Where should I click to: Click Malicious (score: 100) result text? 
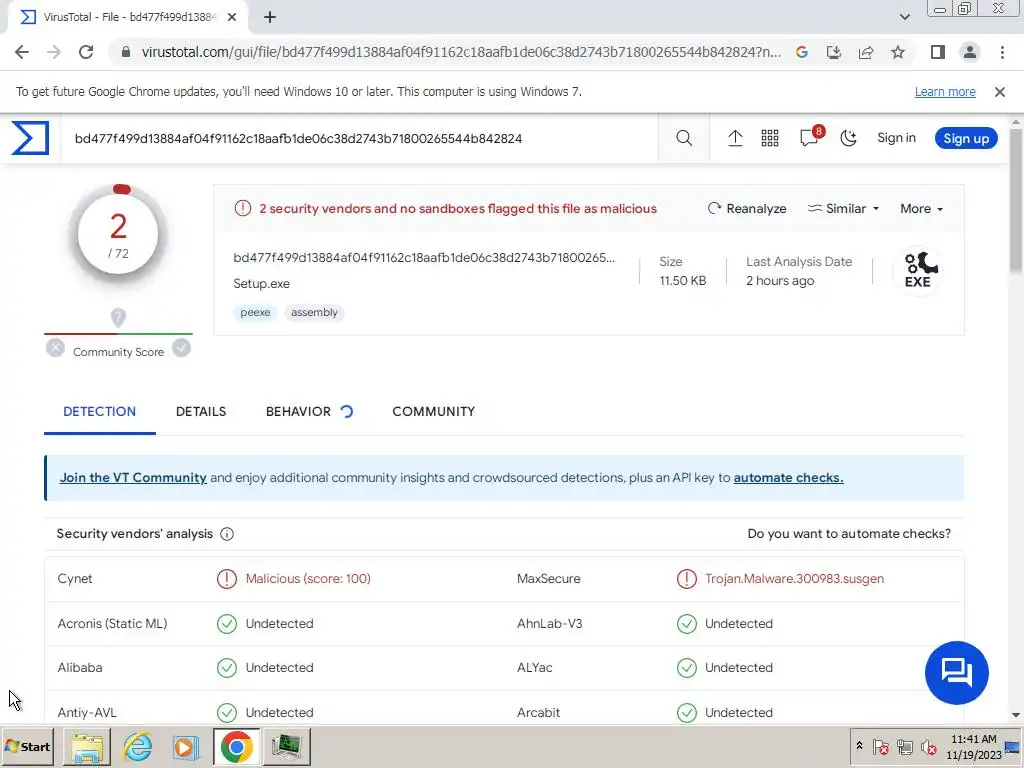pos(308,579)
